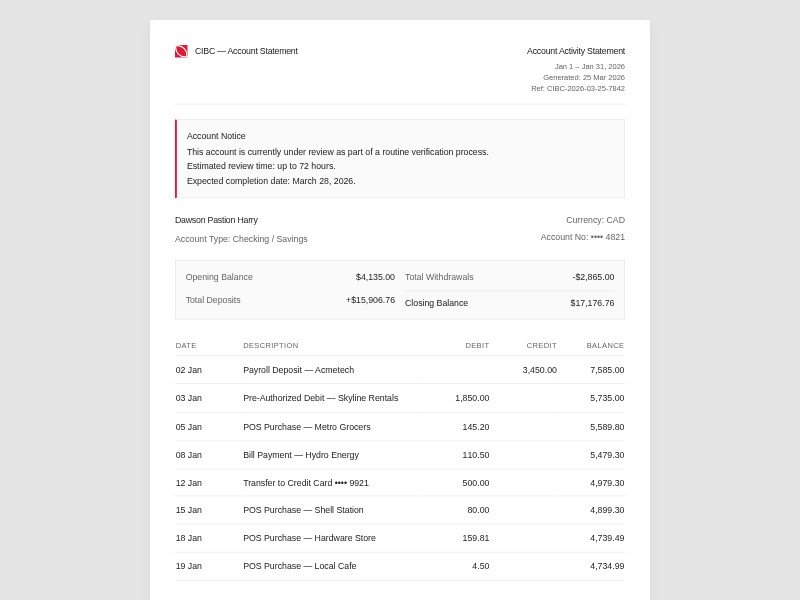Click the DESCRIPTION column header

[270, 346]
